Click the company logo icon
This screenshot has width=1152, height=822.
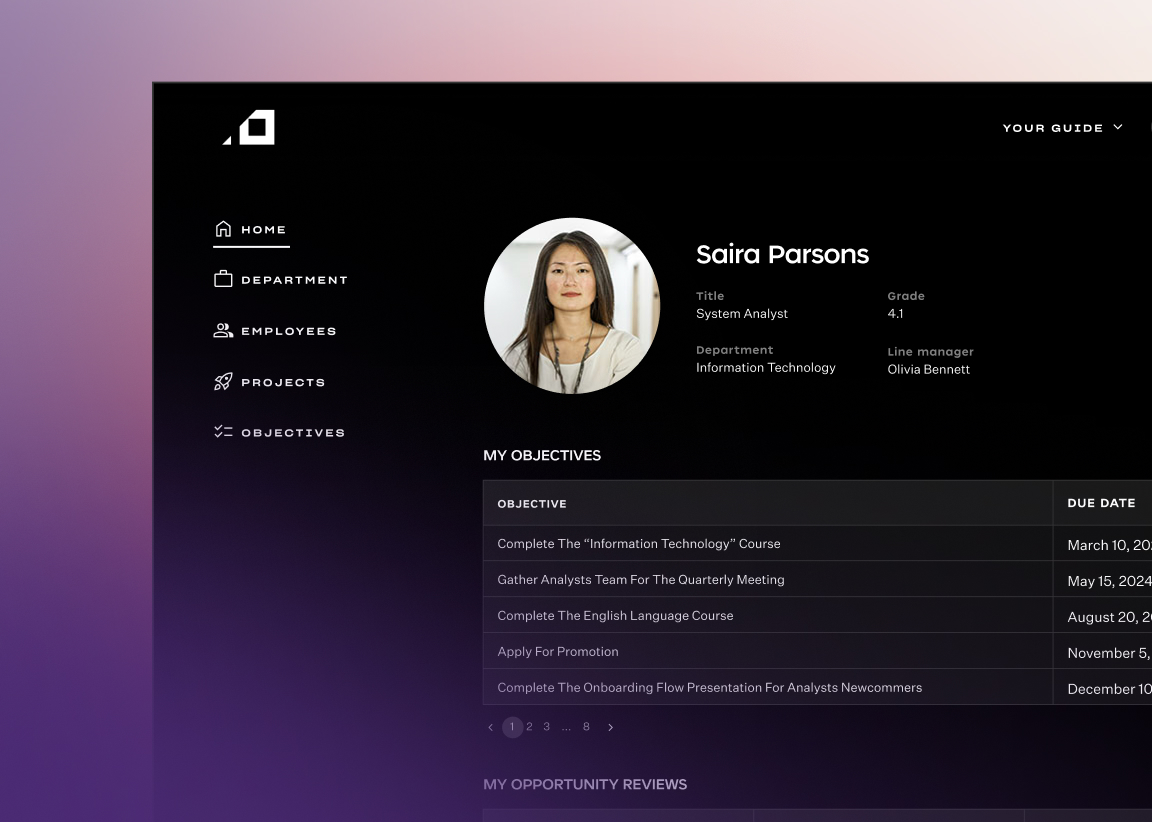click(249, 127)
